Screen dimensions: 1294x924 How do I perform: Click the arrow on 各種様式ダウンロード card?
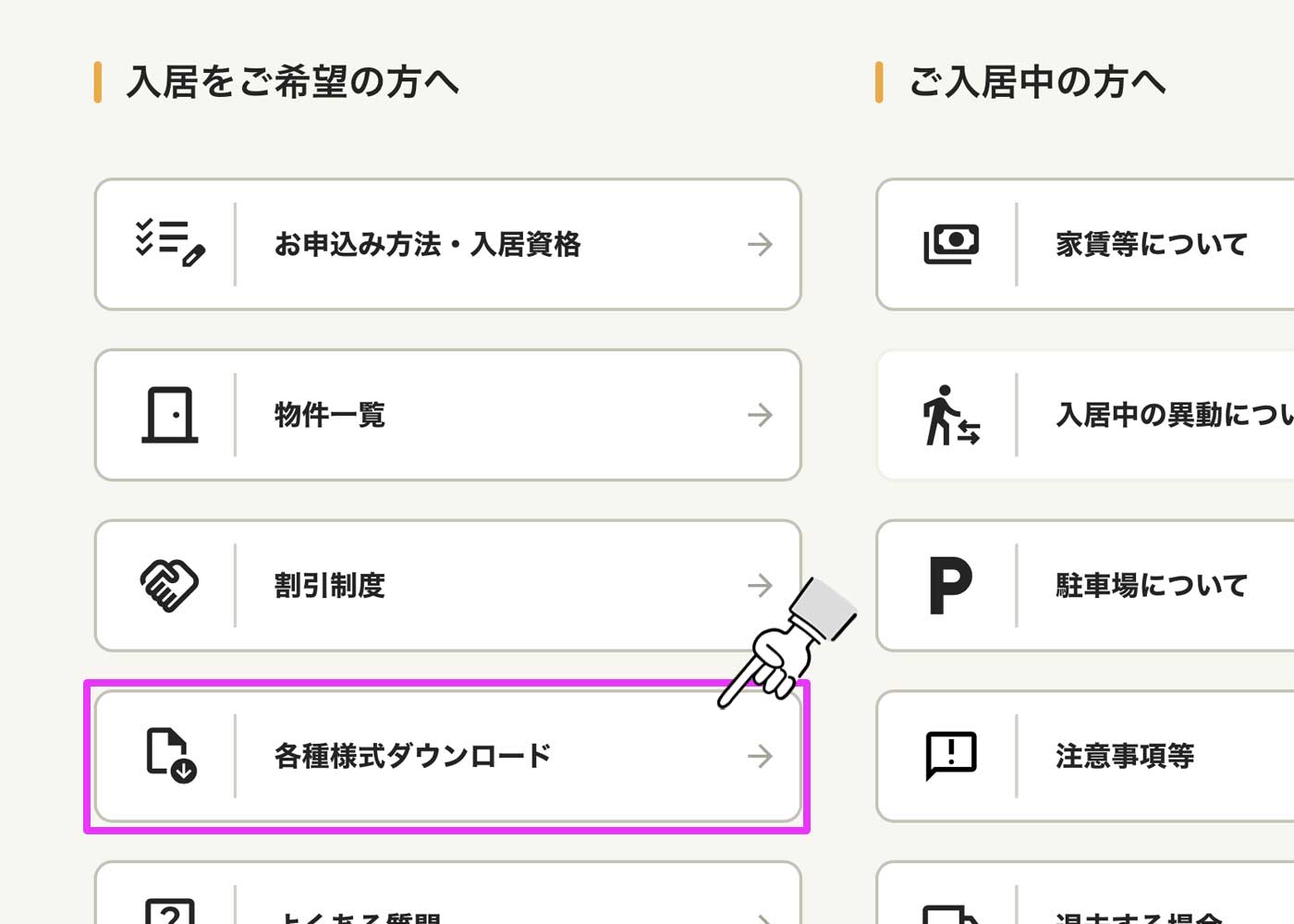[x=760, y=756]
